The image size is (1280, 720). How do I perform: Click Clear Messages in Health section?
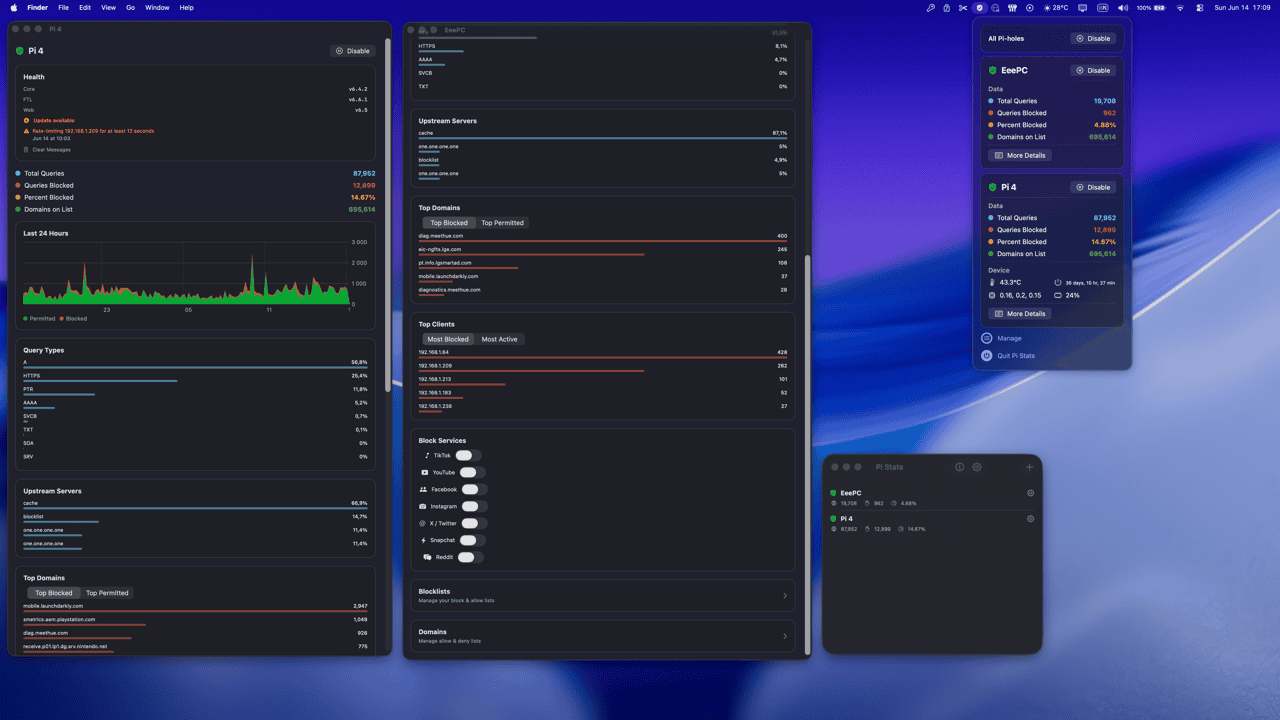[47, 150]
